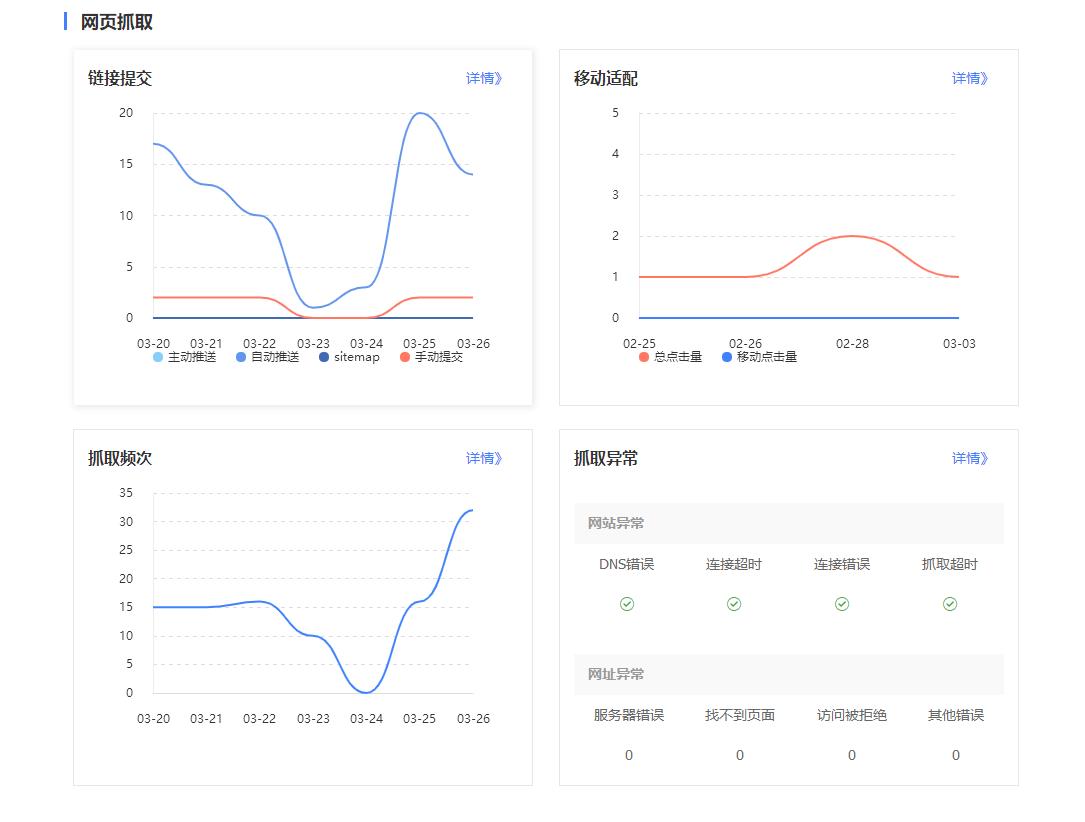Click the green check icon under 连接错误
Viewport: 1085px width, 822px height.
coord(842,604)
